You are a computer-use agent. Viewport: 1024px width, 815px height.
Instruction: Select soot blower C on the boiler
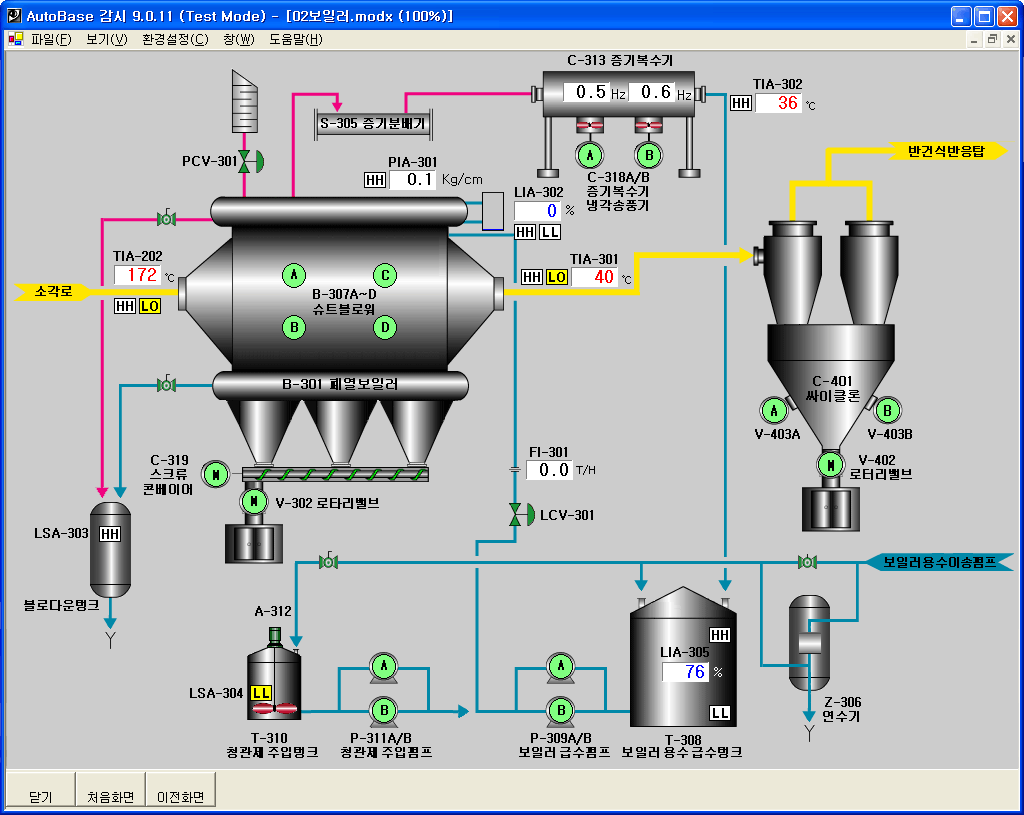(384, 275)
